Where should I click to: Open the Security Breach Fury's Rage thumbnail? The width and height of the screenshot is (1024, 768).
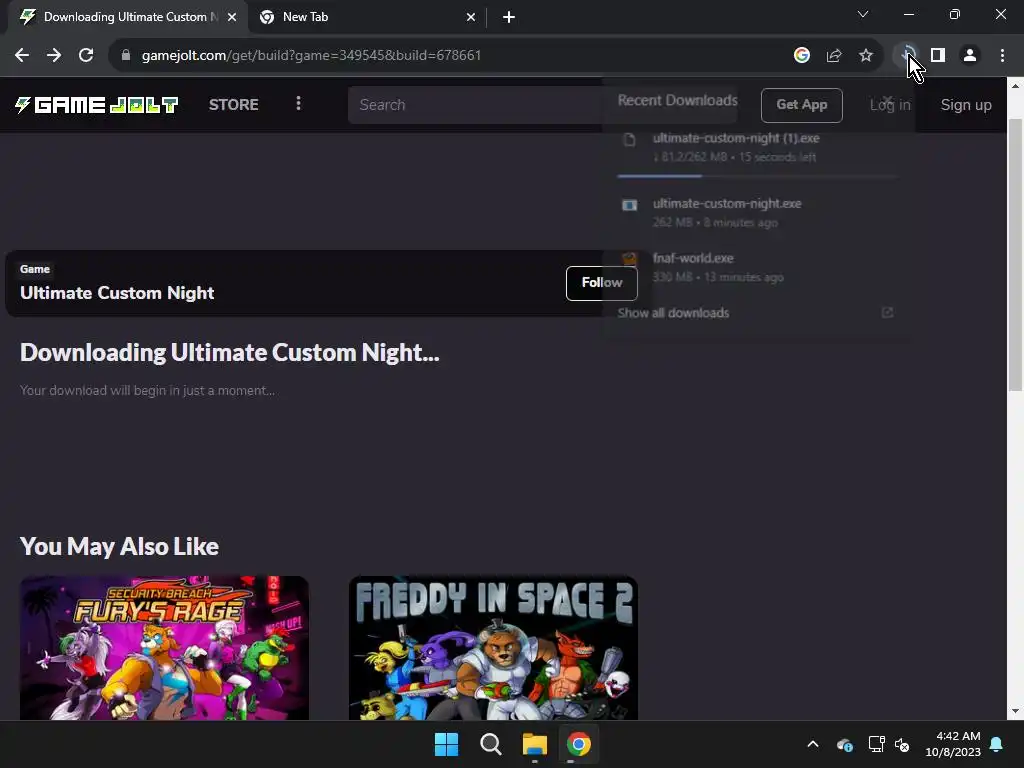(164, 648)
